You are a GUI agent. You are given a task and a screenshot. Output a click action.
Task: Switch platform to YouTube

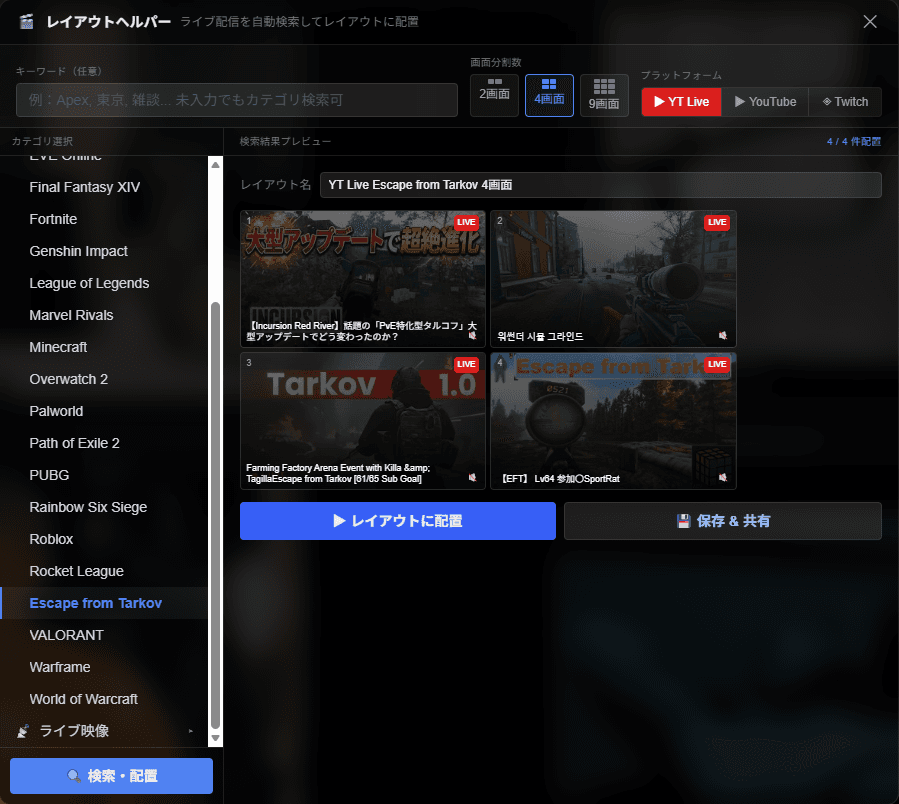coord(765,102)
